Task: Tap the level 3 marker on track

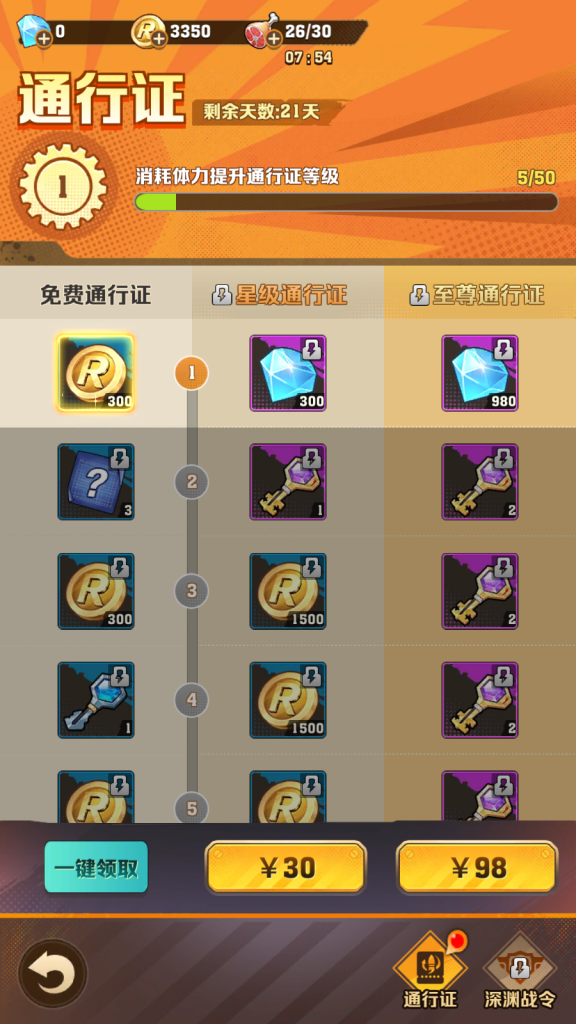Action: tap(191, 591)
